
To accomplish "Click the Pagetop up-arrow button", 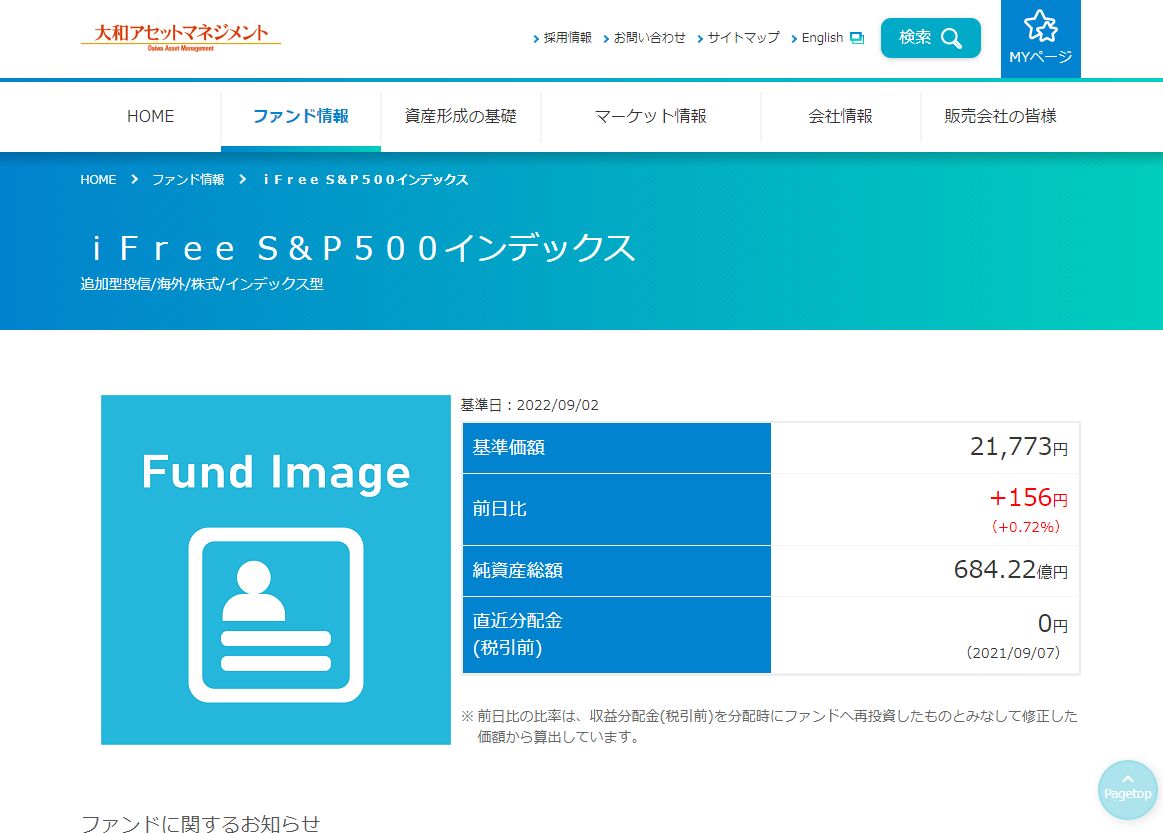I will click(1127, 790).
